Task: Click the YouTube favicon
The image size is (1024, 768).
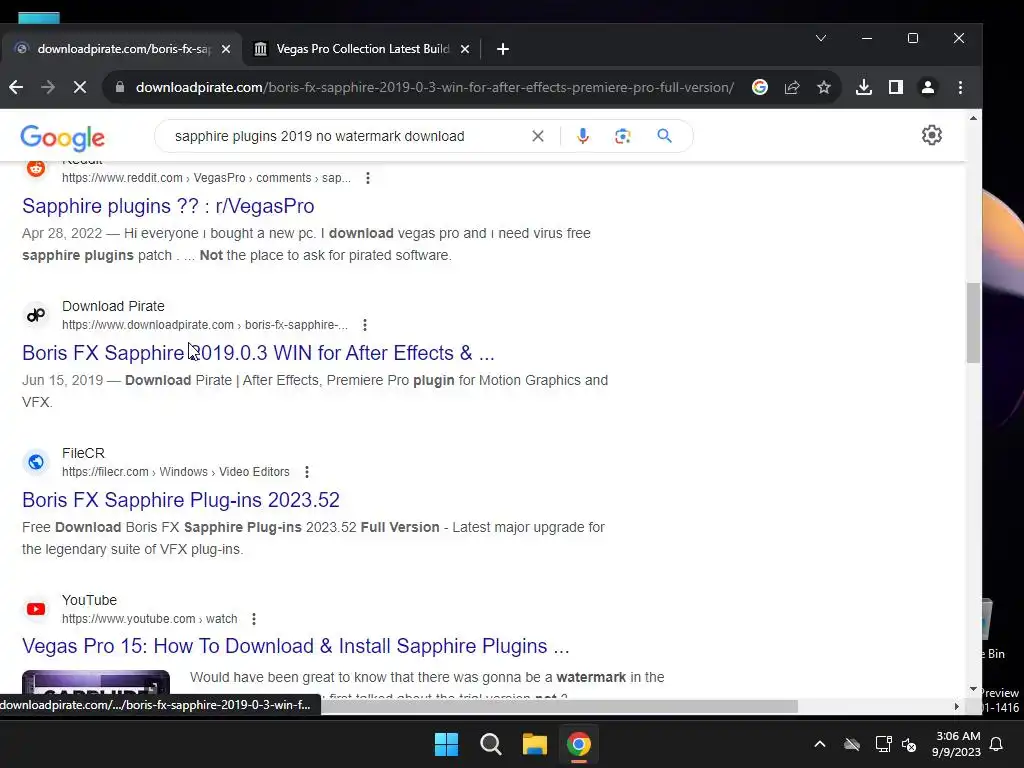Action: coord(36,609)
